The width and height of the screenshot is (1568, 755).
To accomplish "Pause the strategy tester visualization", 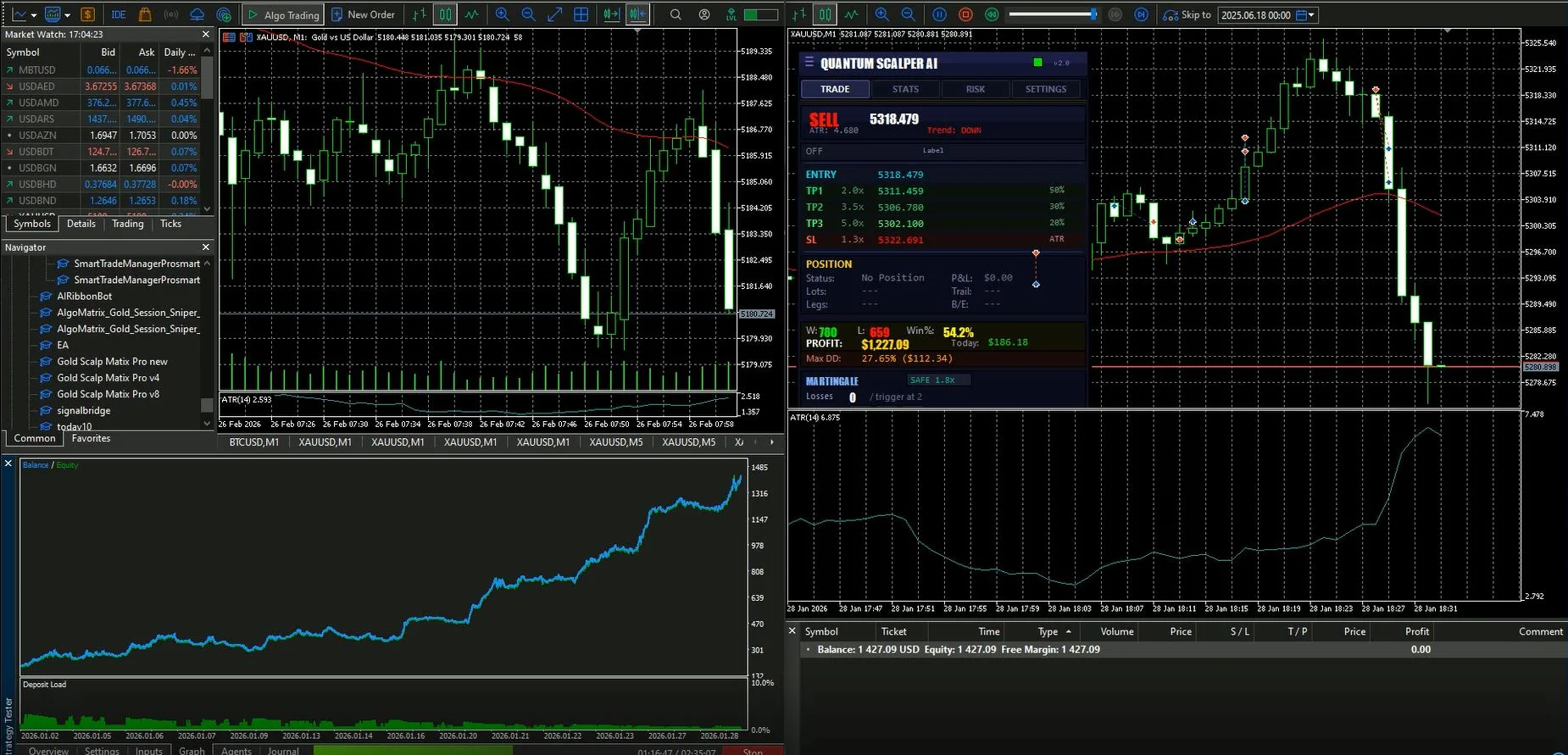I will pos(939,14).
